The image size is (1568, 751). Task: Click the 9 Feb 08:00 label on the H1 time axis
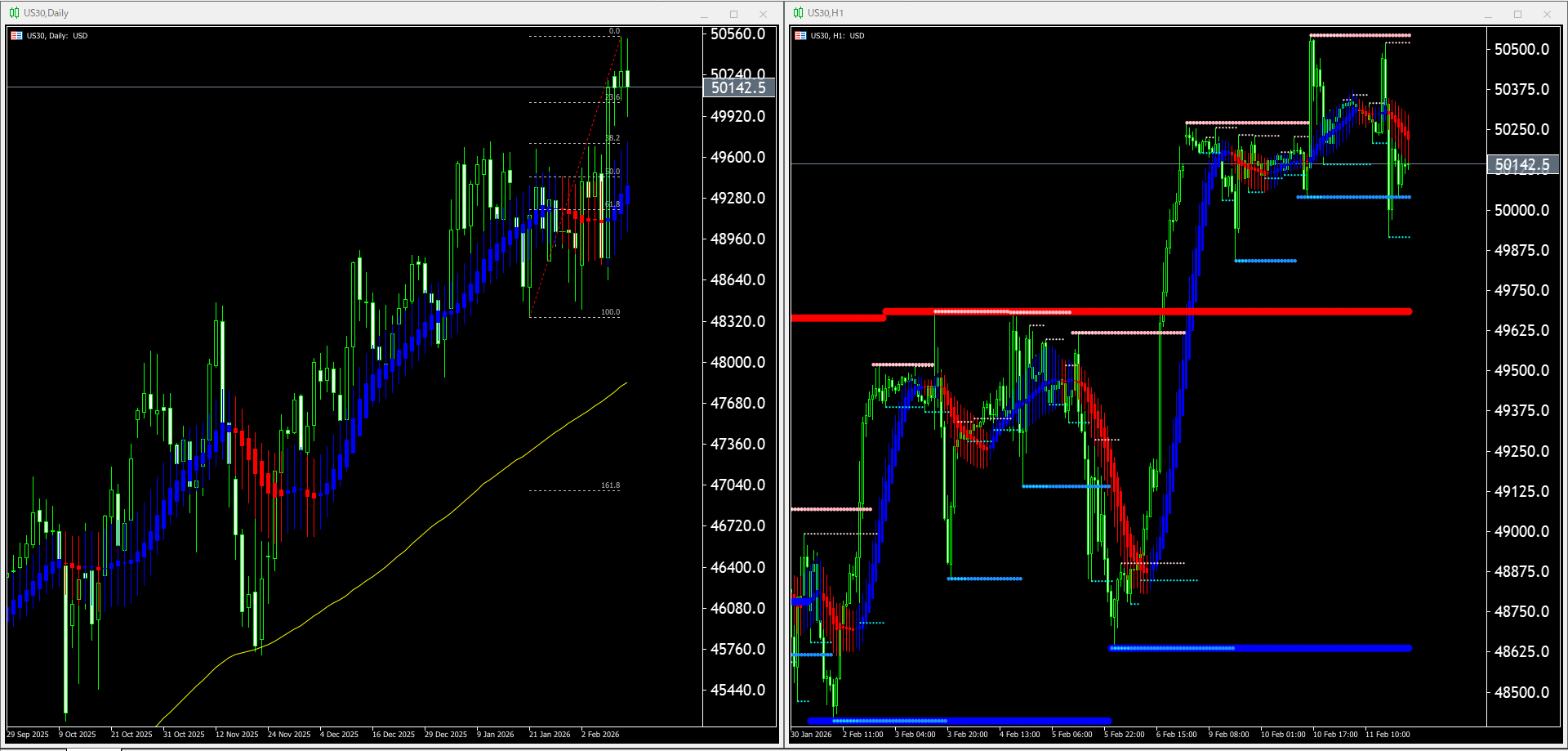1229,735
